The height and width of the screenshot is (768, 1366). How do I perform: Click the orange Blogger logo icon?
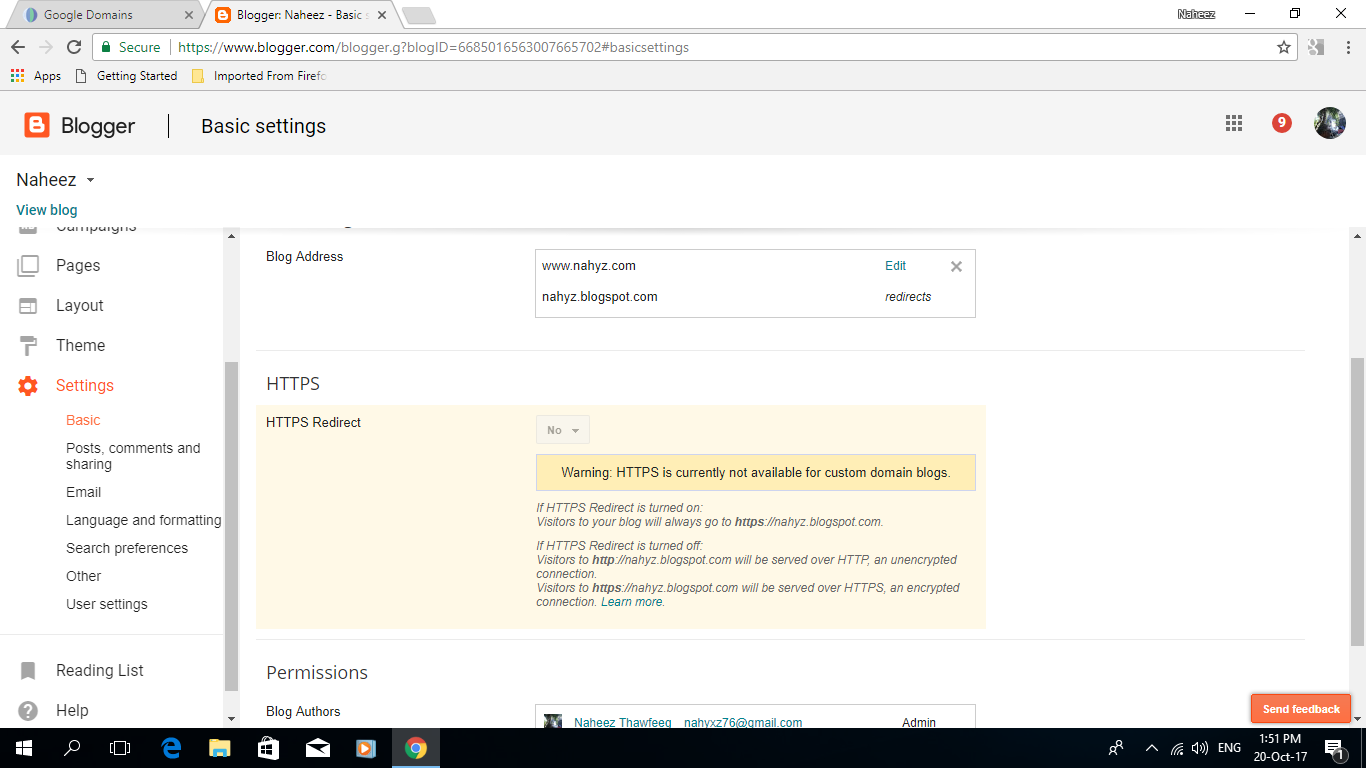[x=37, y=125]
